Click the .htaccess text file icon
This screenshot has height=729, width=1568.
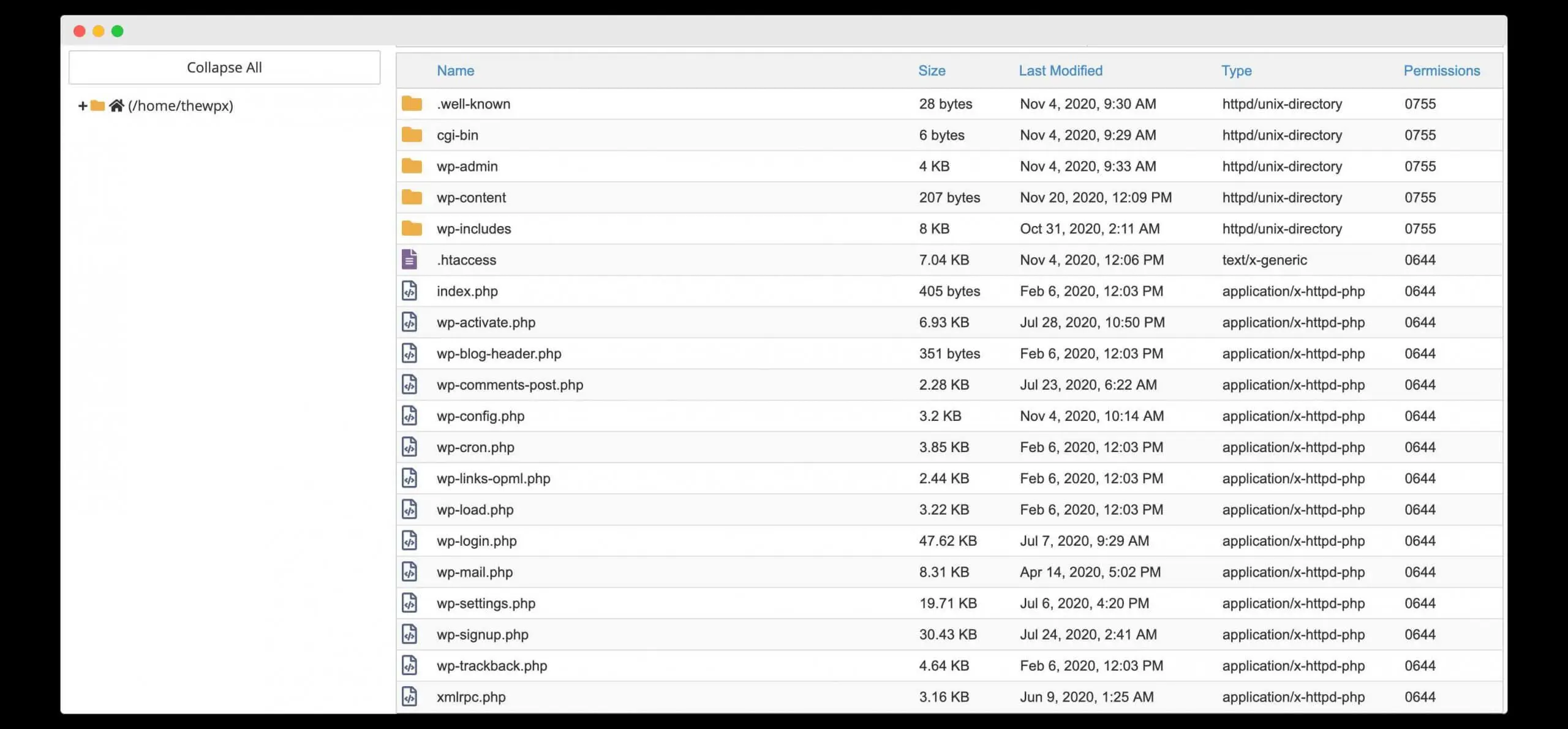point(410,260)
